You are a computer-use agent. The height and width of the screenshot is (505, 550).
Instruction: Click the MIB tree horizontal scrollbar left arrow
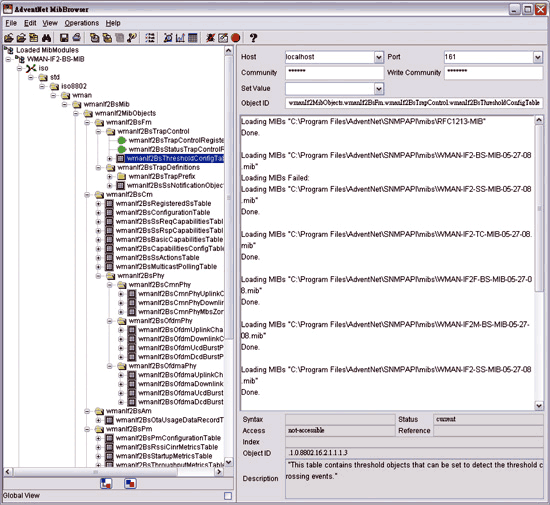pyautogui.click(x=8, y=472)
